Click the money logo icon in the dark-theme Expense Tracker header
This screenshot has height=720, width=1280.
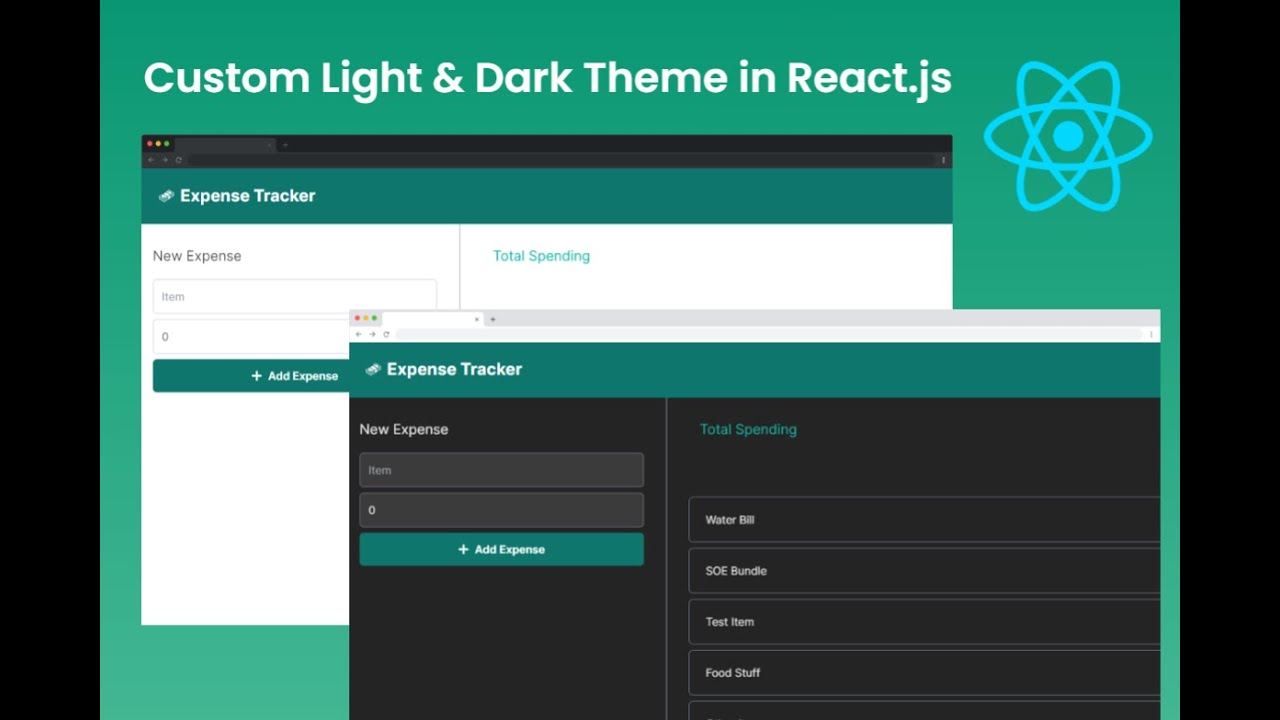pyautogui.click(x=373, y=369)
